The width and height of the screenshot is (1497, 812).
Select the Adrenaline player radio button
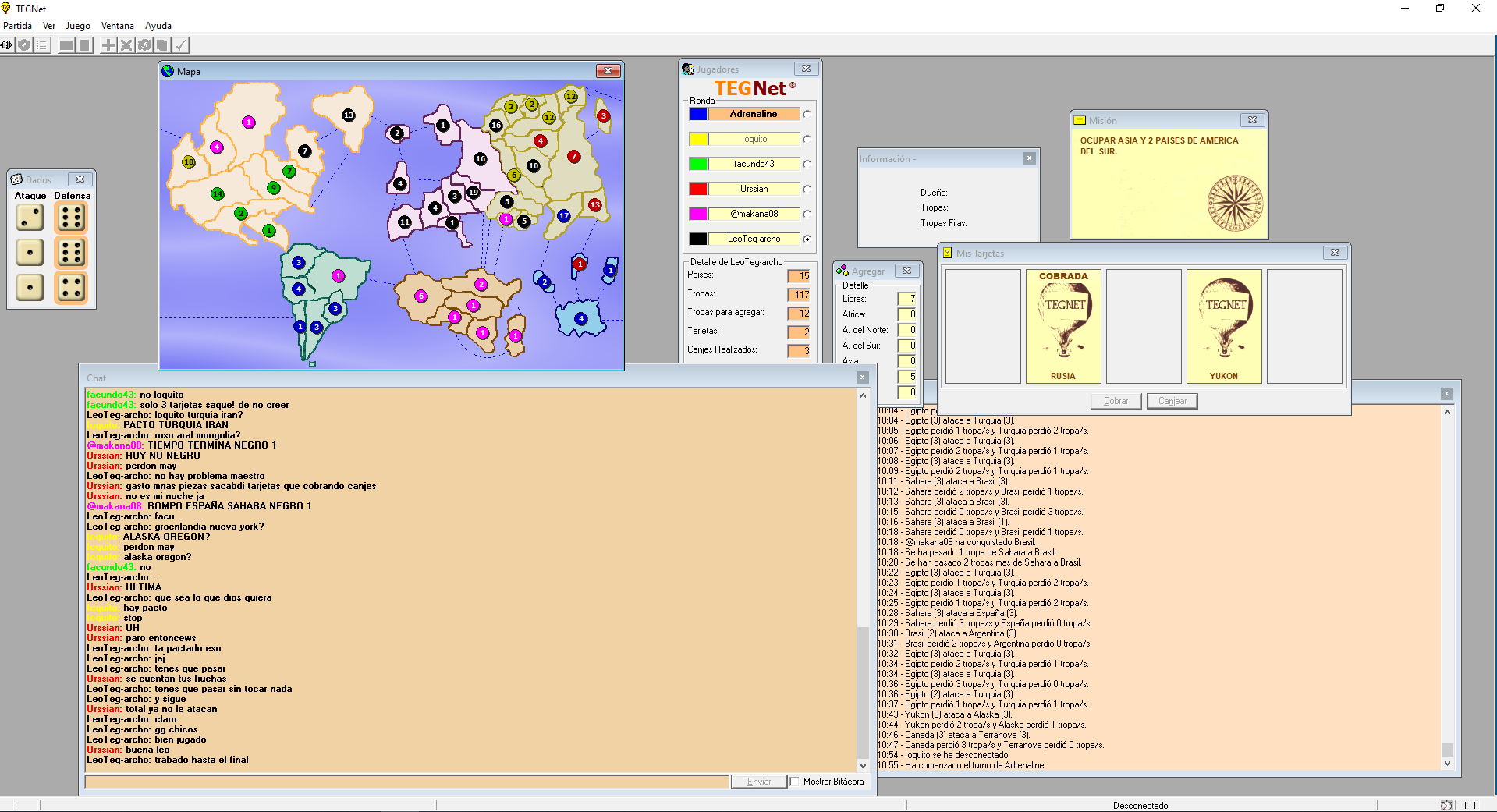[x=807, y=114]
